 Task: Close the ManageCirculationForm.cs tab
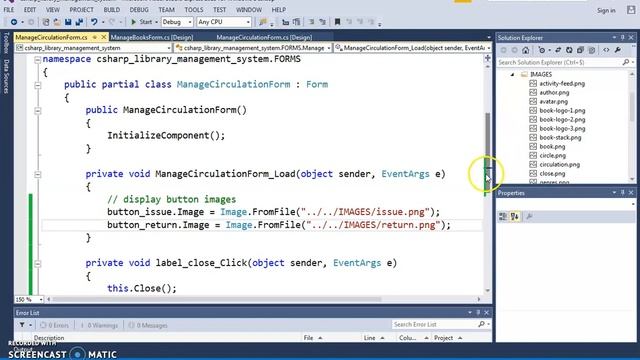(103, 37)
